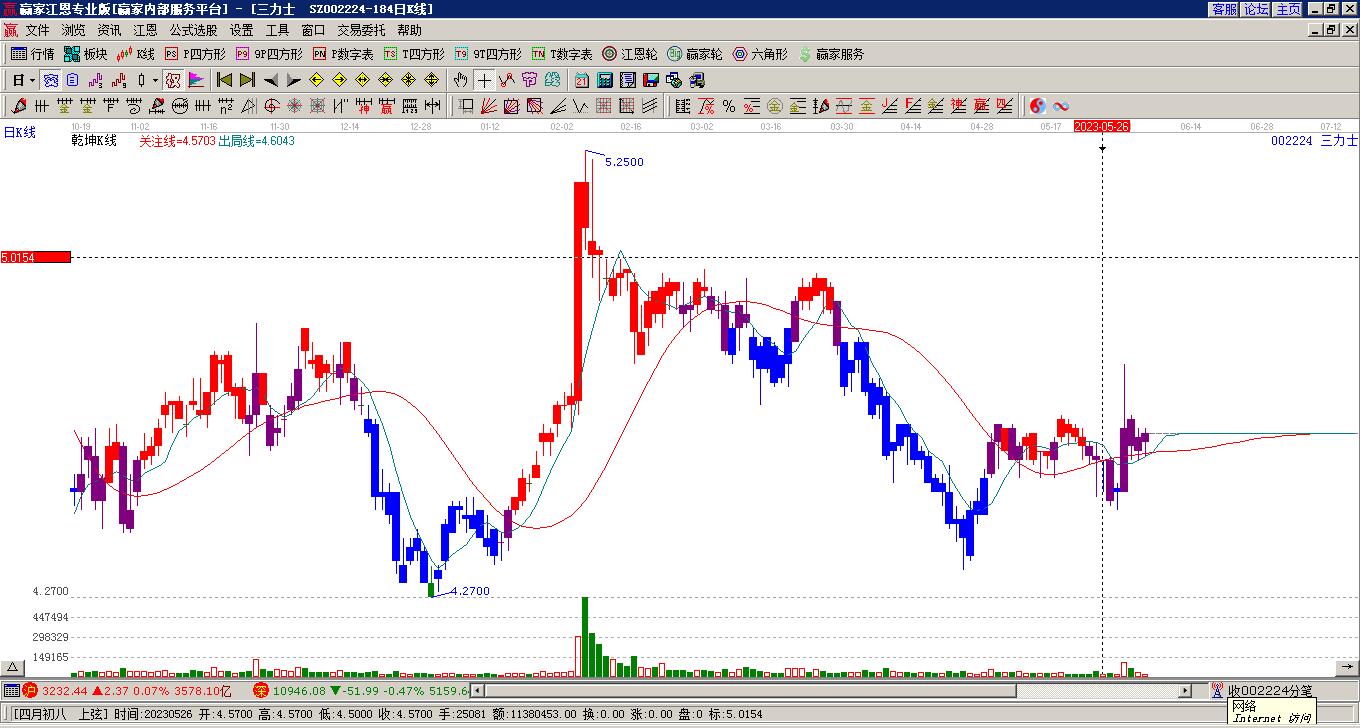
Task: Open the 交易委托 menu
Action: 361,31
